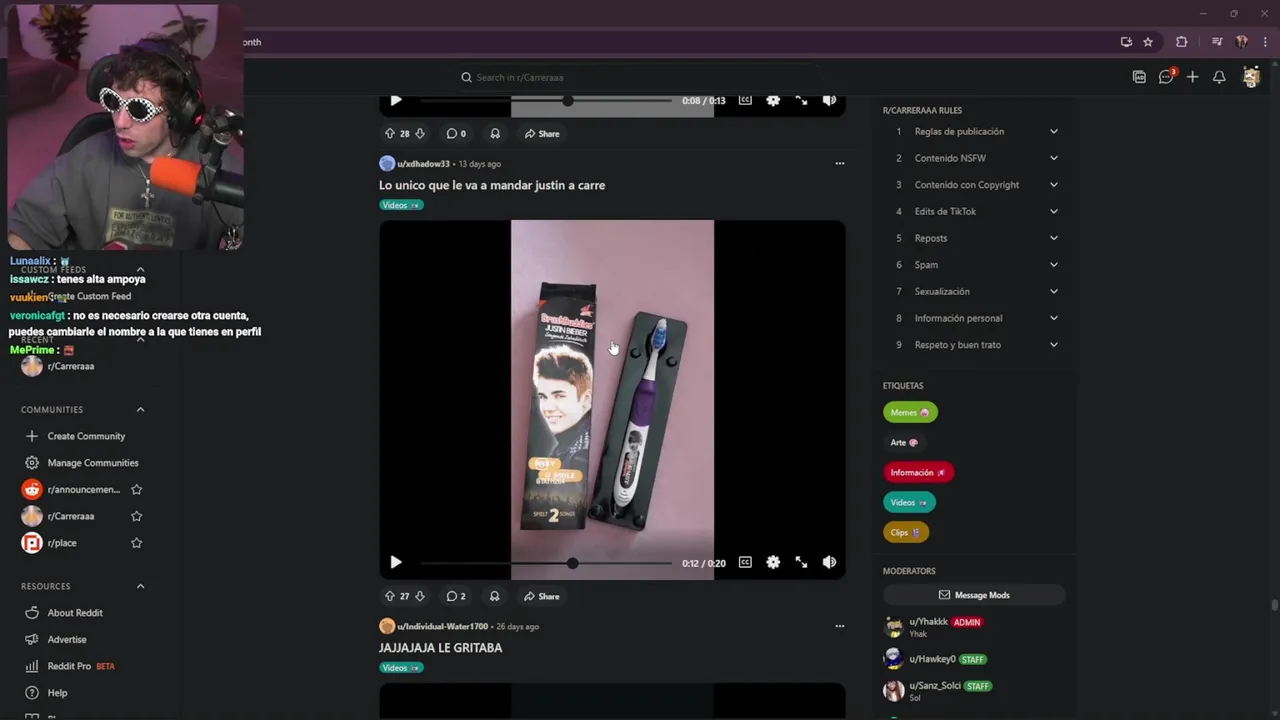Click Videos flair under Justin post
The width and height of the screenshot is (1280, 720).
(401, 205)
